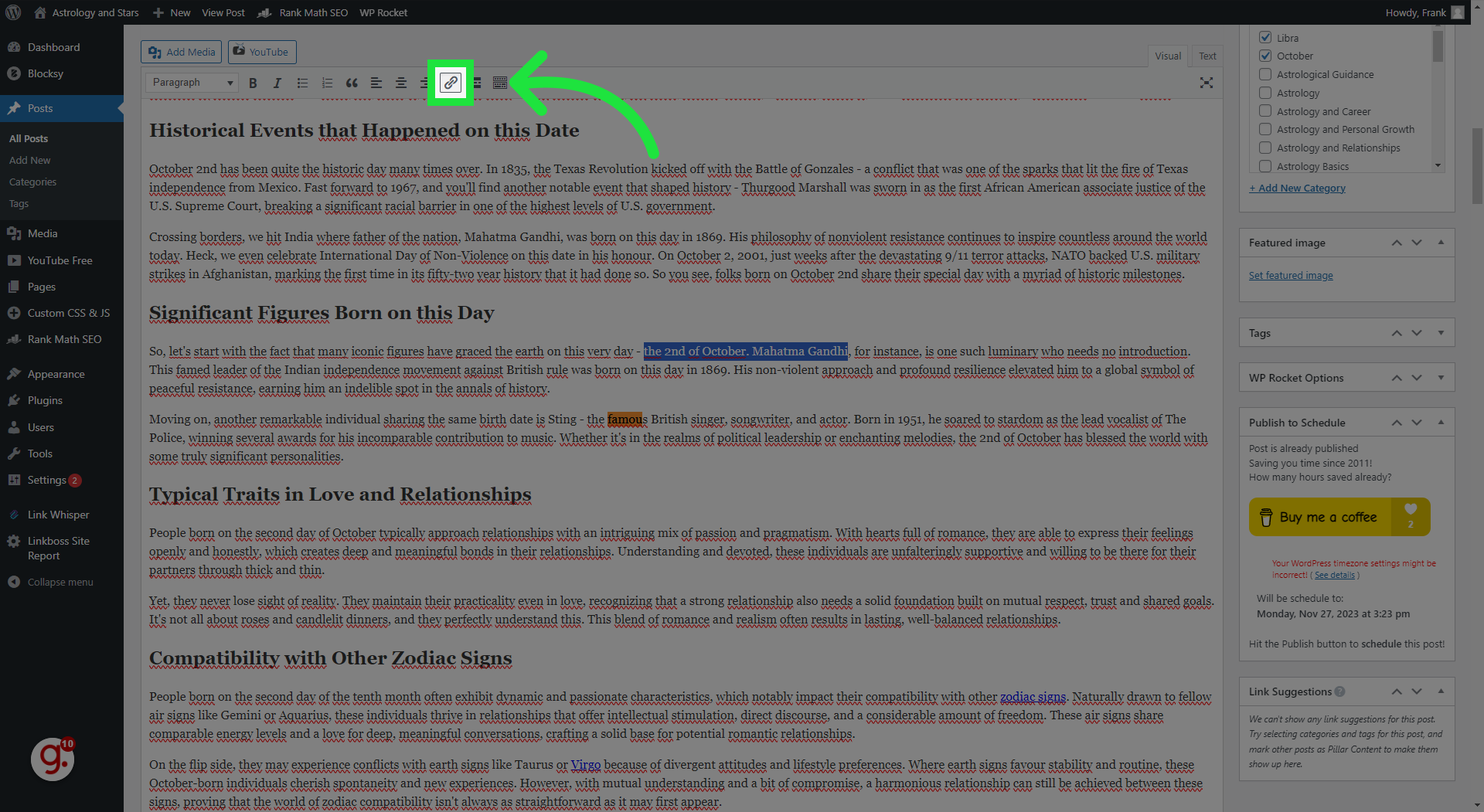Insert a bulleted list
Image resolution: width=1484 pixels, height=812 pixels.
(x=302, y=83)
